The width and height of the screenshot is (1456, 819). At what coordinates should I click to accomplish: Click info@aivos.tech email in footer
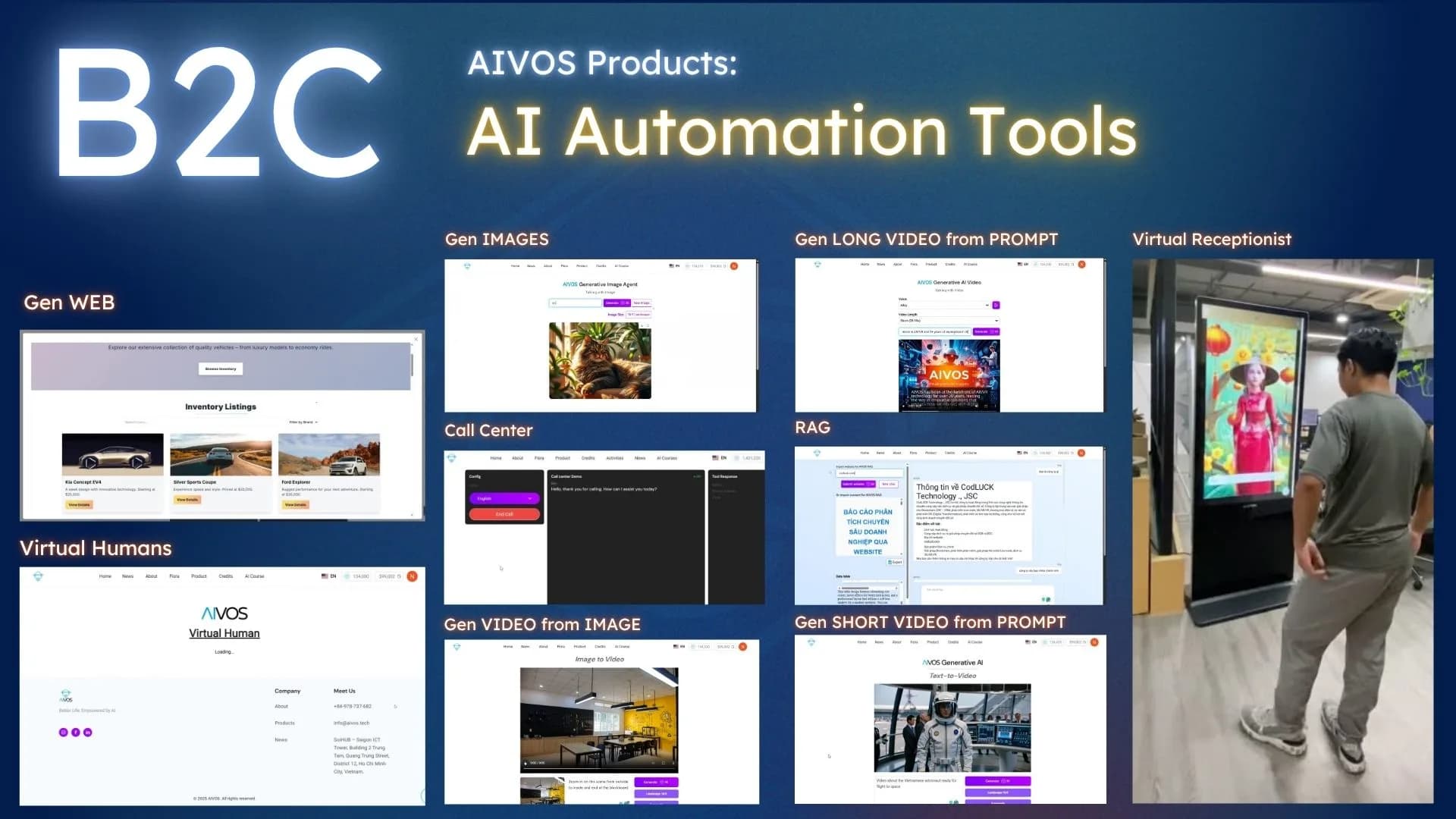[352, 723]
